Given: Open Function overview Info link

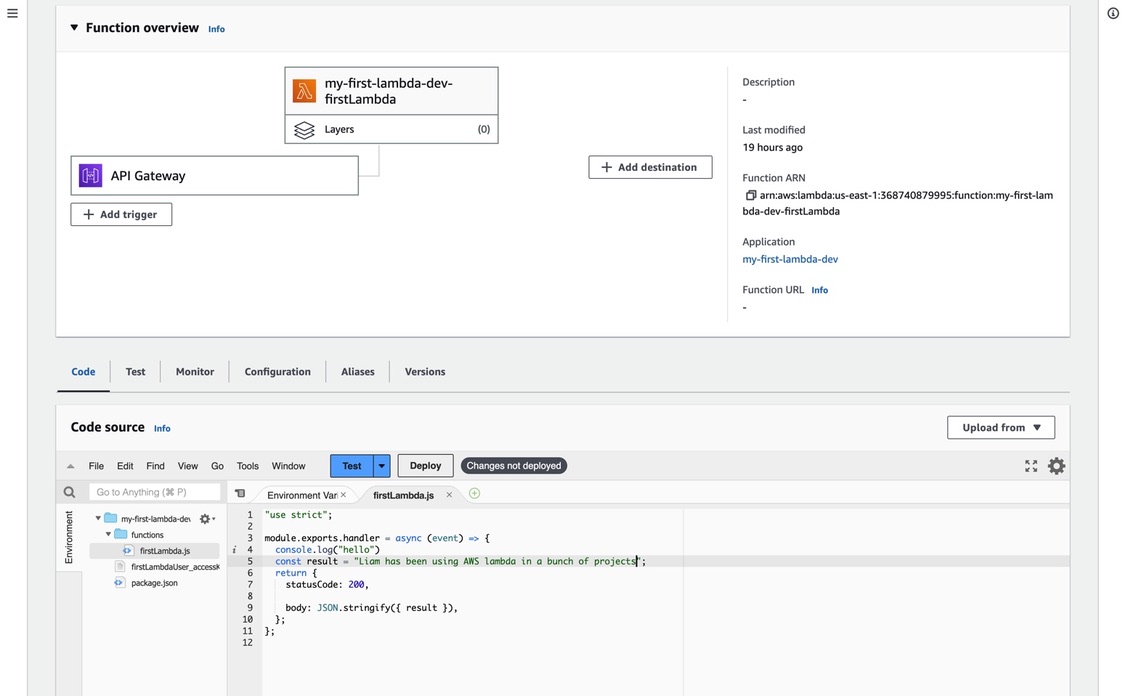Looking at the screenshot, I should [217, 29].
